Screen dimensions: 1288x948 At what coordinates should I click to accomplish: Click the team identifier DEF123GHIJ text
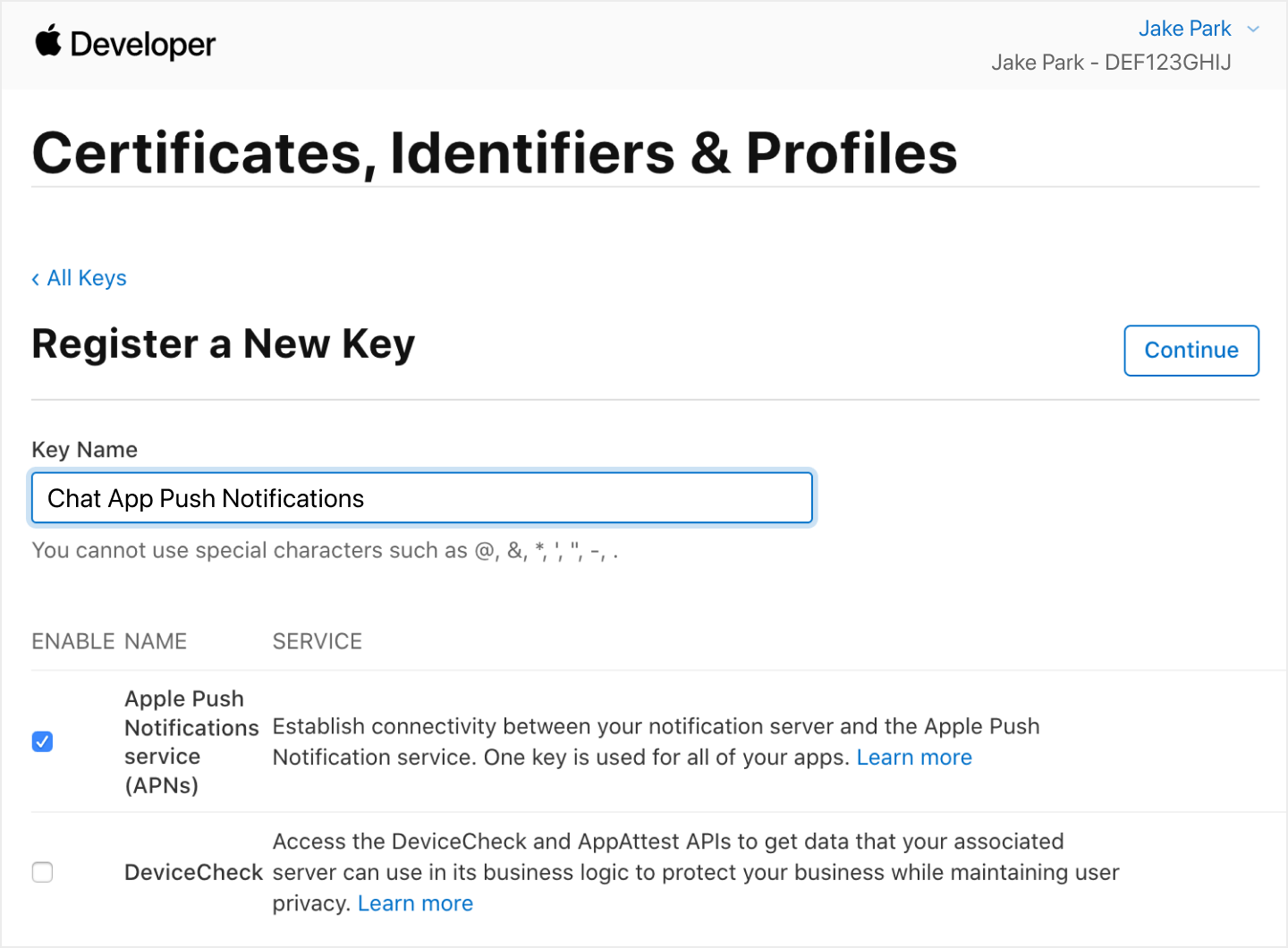(1168, 62)
